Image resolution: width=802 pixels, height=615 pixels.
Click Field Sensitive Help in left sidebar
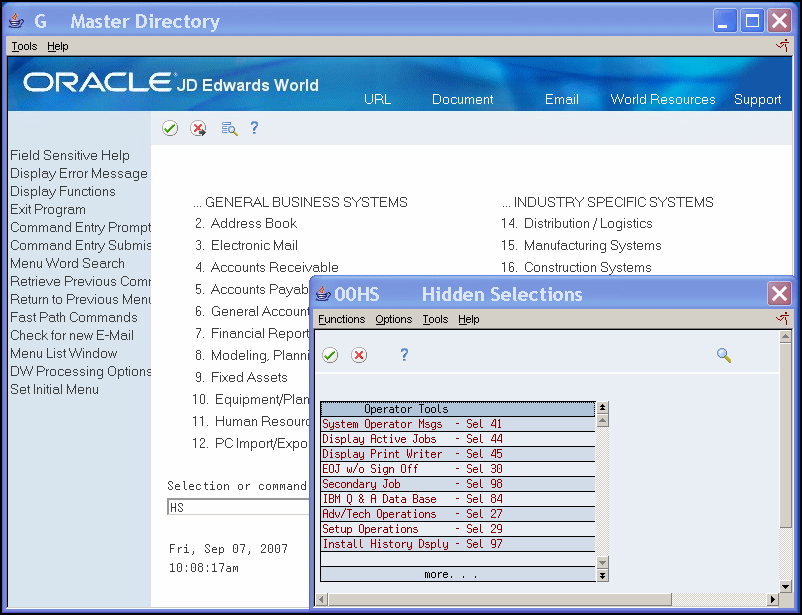pyautogui.click(x=70, y=155)
